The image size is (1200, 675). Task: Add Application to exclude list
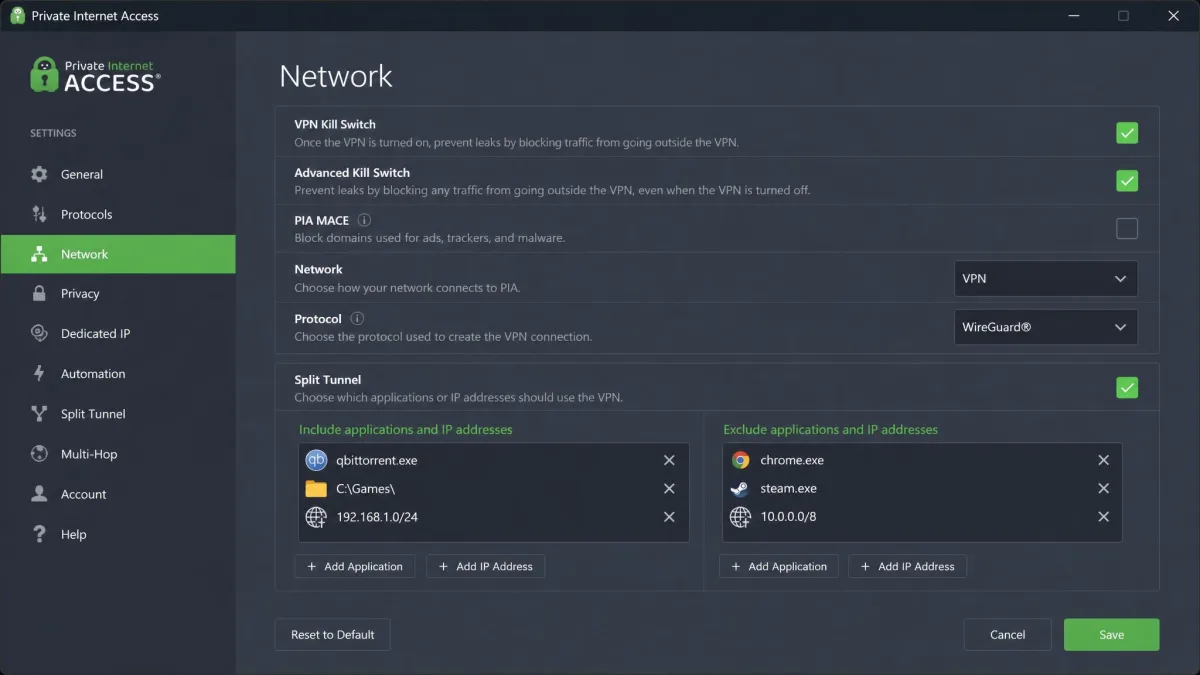click(779, 566)
